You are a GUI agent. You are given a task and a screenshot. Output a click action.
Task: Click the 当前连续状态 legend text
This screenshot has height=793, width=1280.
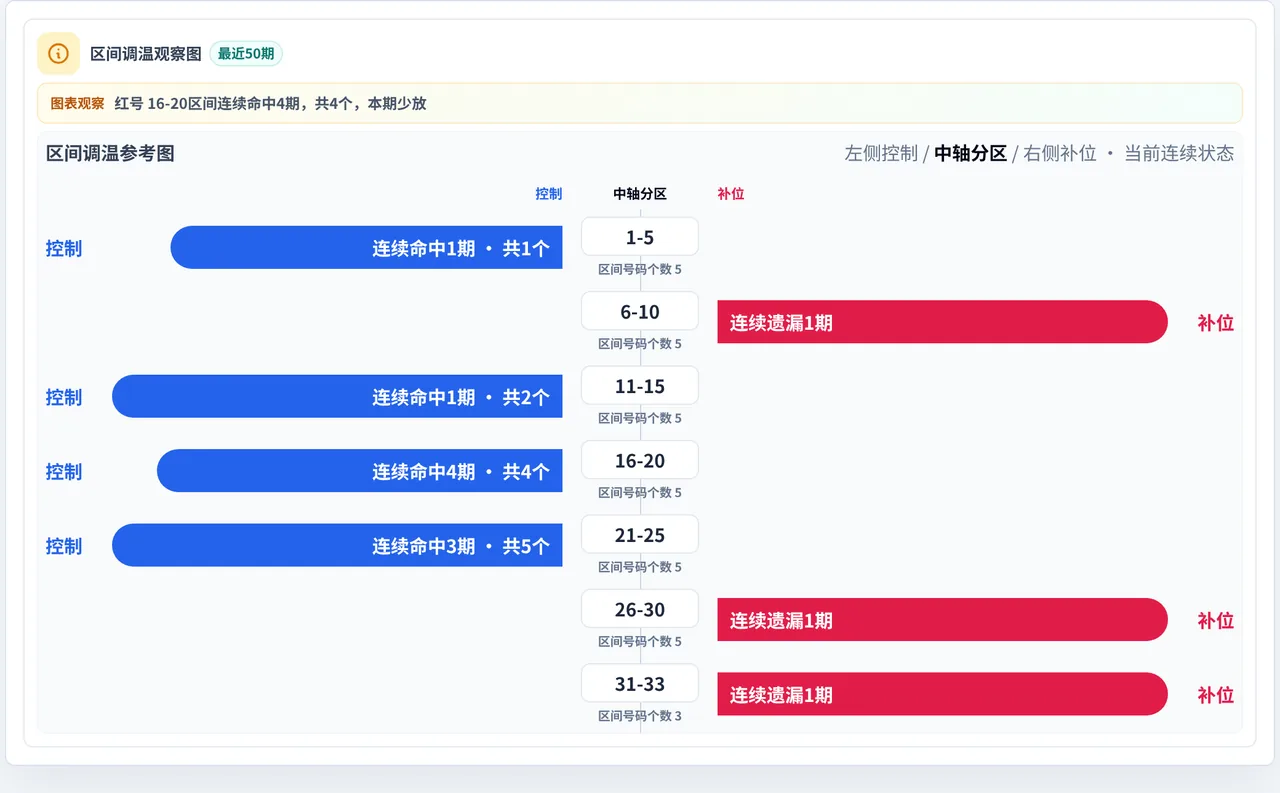[x=1179, y=153]
